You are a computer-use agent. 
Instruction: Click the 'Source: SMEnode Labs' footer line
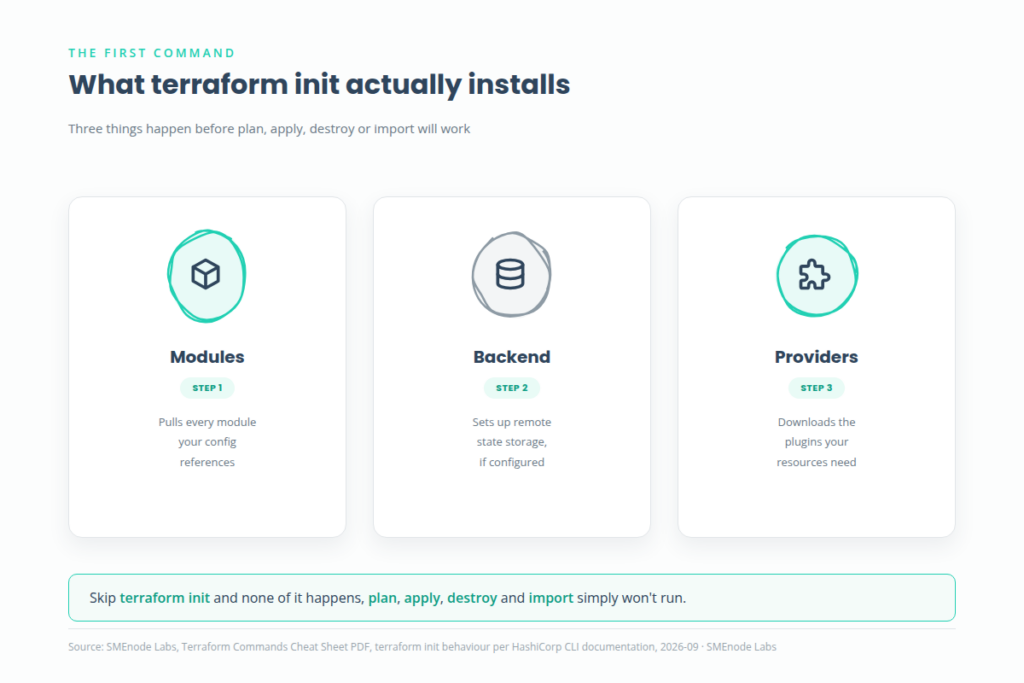point(423,646)
